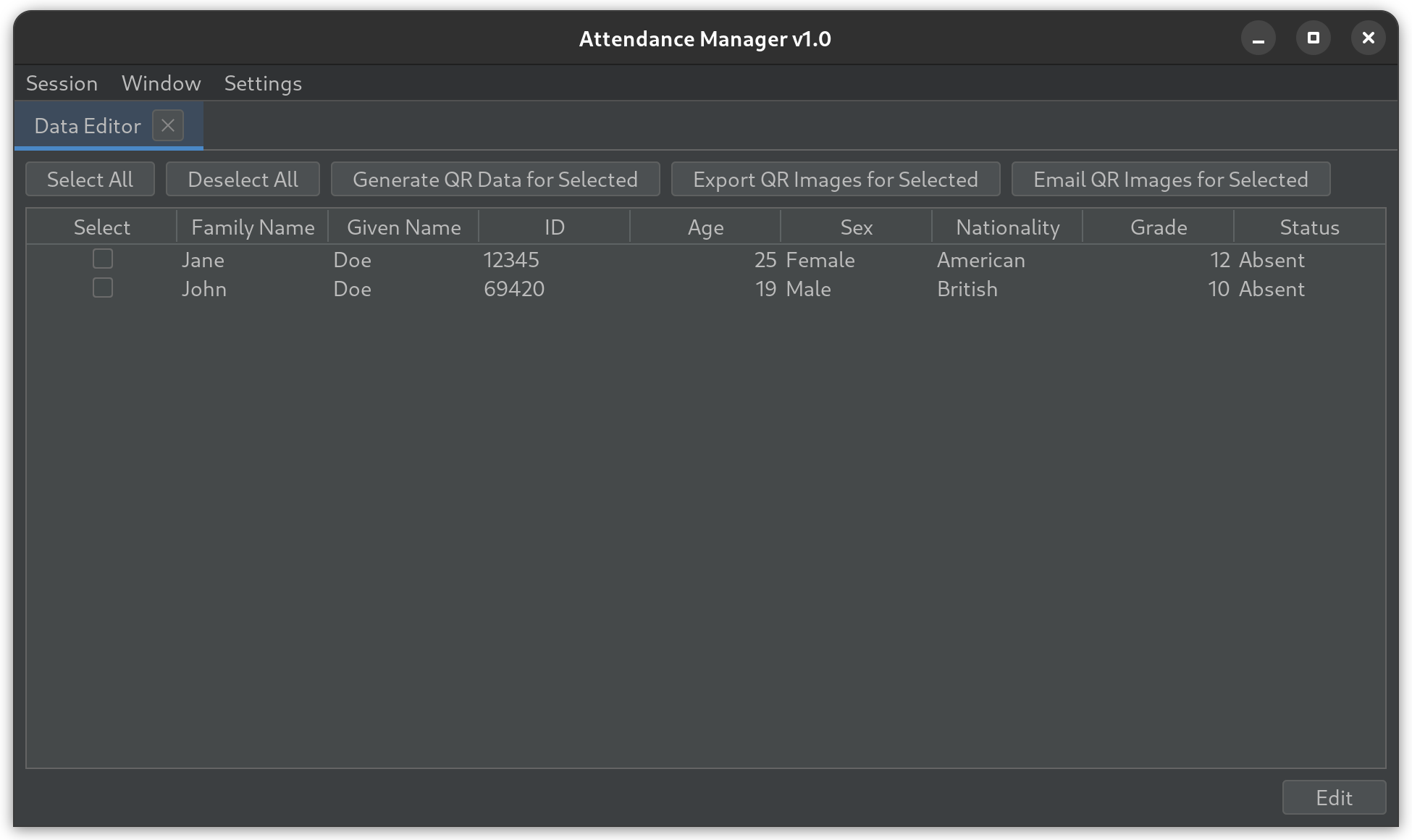Click the American nationality cell
Screen dimensions: 1412x840
[x=1008, y=259]
